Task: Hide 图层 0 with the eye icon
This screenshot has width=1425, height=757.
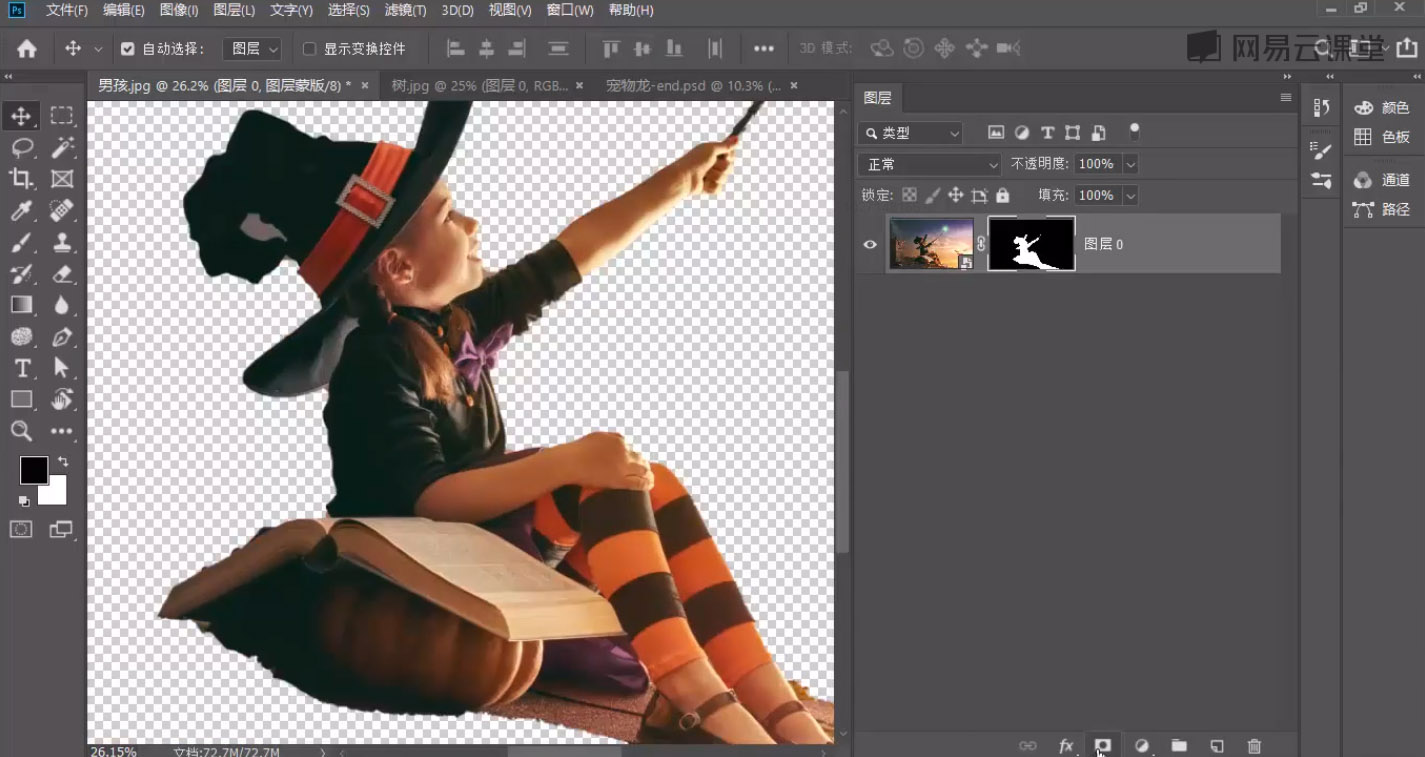Action: click(x=870, y=244)
